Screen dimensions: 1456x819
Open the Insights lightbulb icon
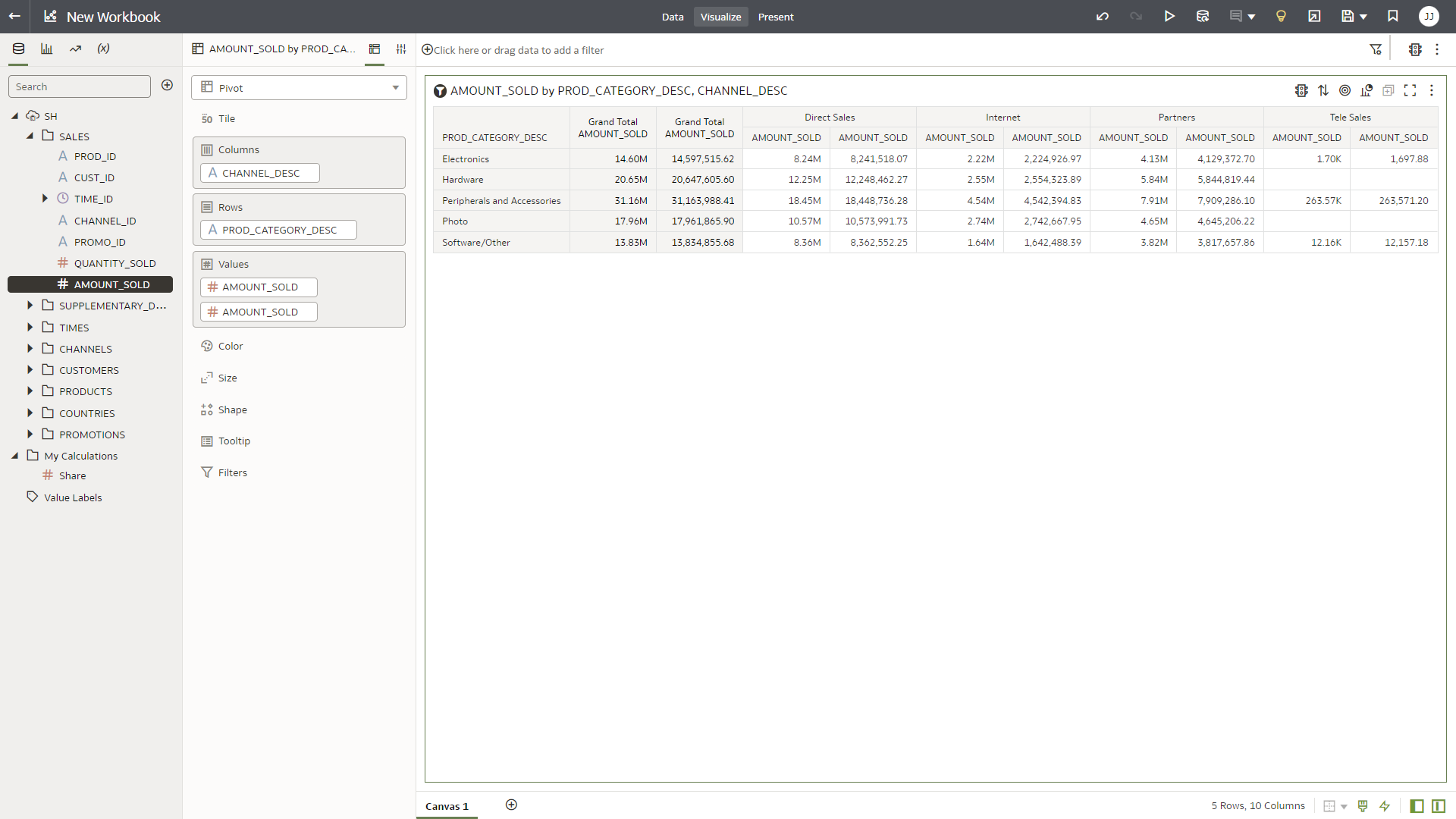click(1281, 17)
